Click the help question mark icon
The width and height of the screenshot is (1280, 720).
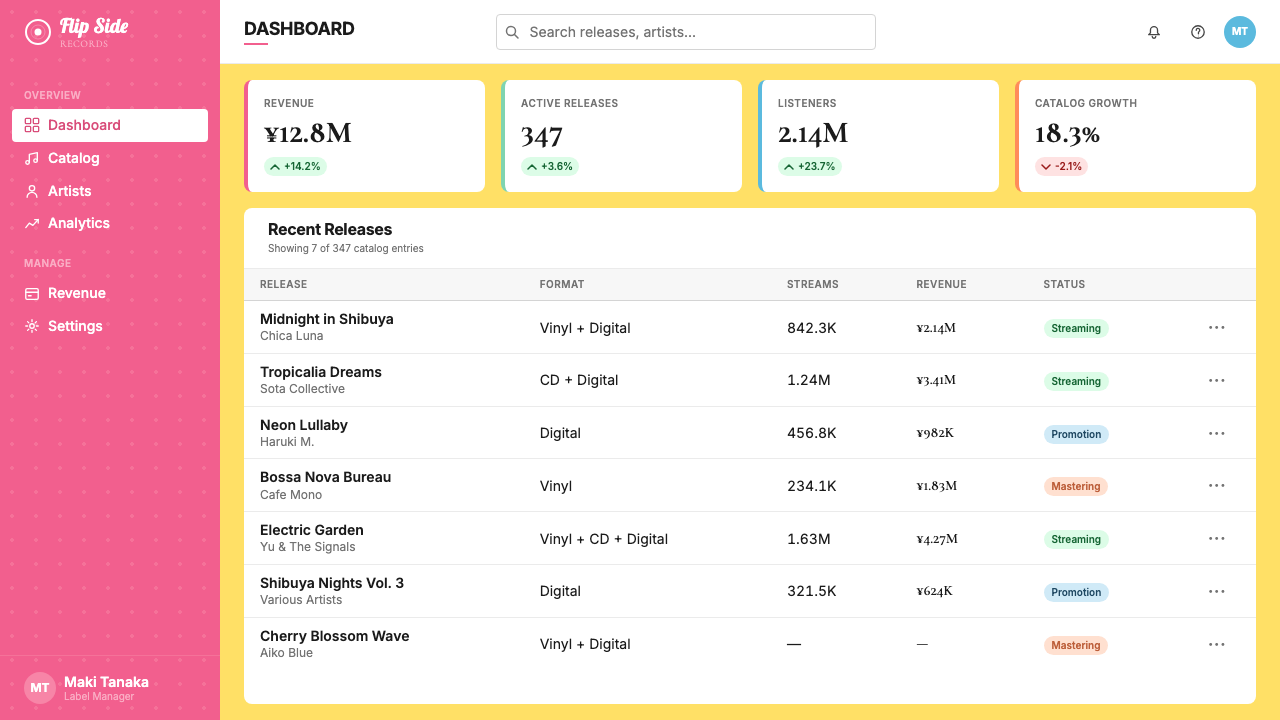[x=1198, y=32]
